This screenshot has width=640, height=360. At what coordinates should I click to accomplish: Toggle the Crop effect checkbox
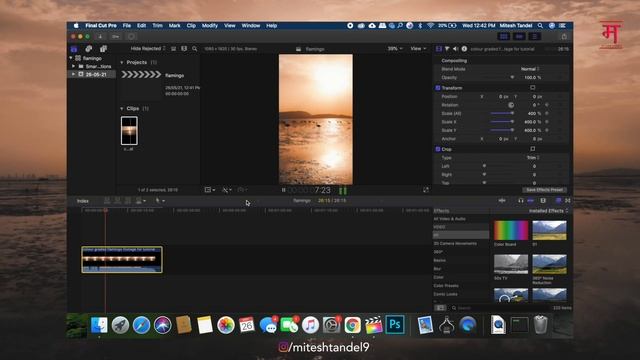click(438, 149)
